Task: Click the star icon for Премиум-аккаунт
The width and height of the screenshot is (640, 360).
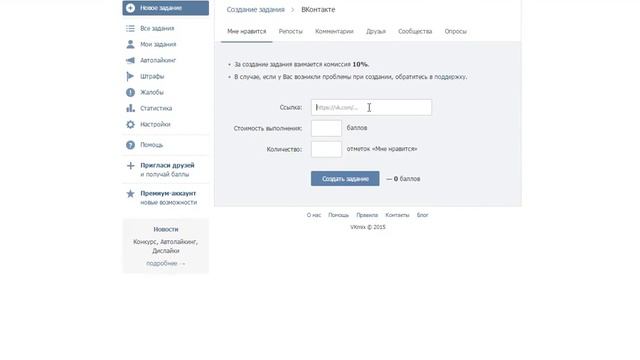Action: click(x=130, y=193)
